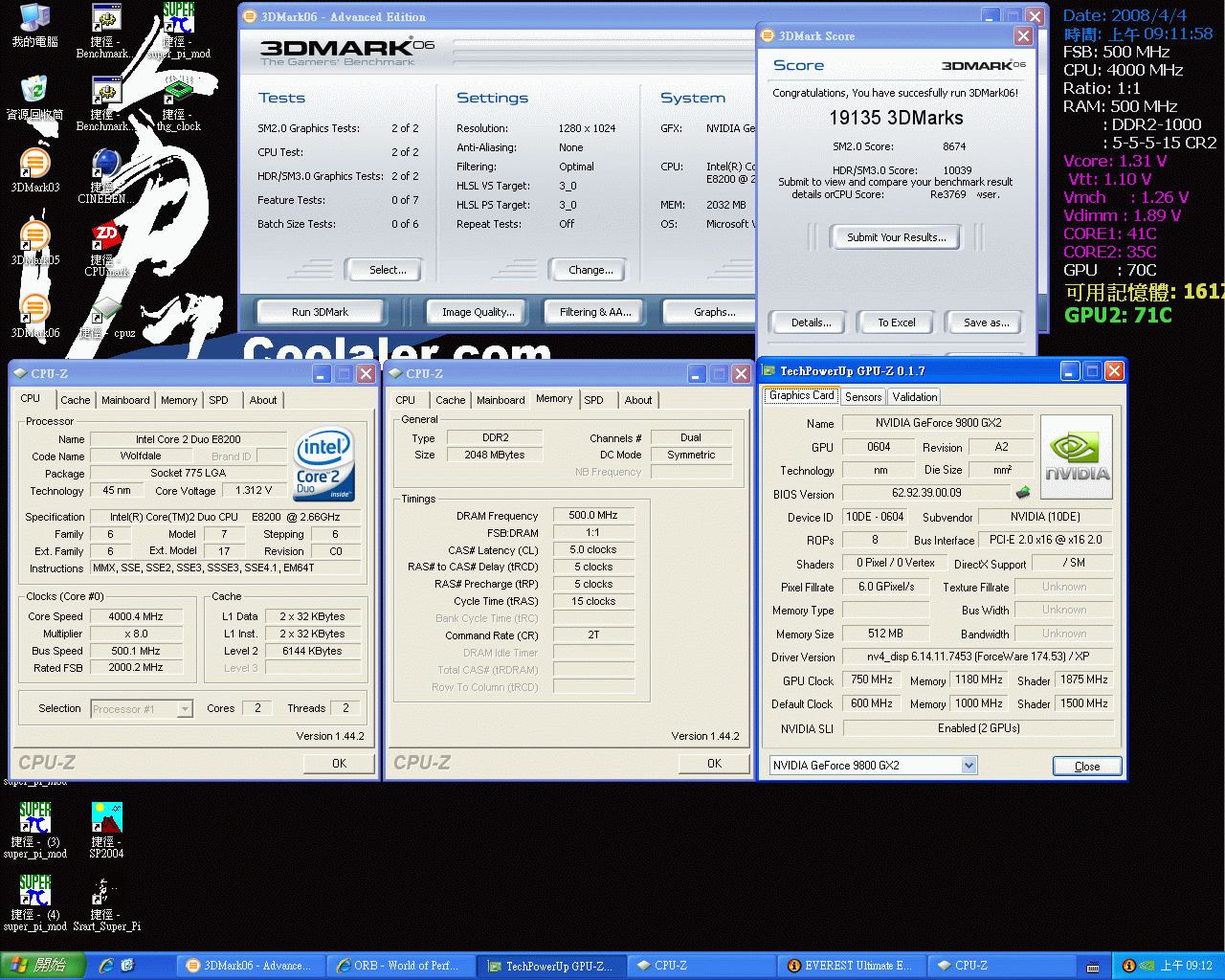Launch 3DMark03 desktop shortcut
The height and width of the screenshot is (980, 1225).
(x=34, y=170)
